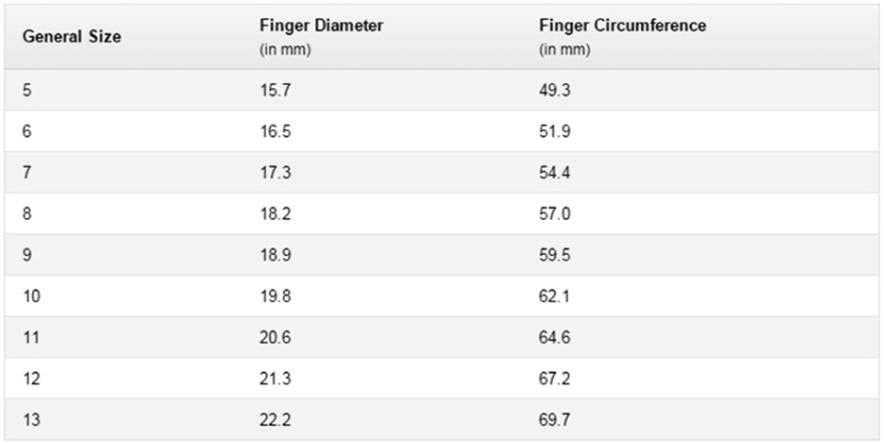884x443 pixels.
Task: Select the size 12 cell
Action: pyautogui.click(x=31, y=377)
